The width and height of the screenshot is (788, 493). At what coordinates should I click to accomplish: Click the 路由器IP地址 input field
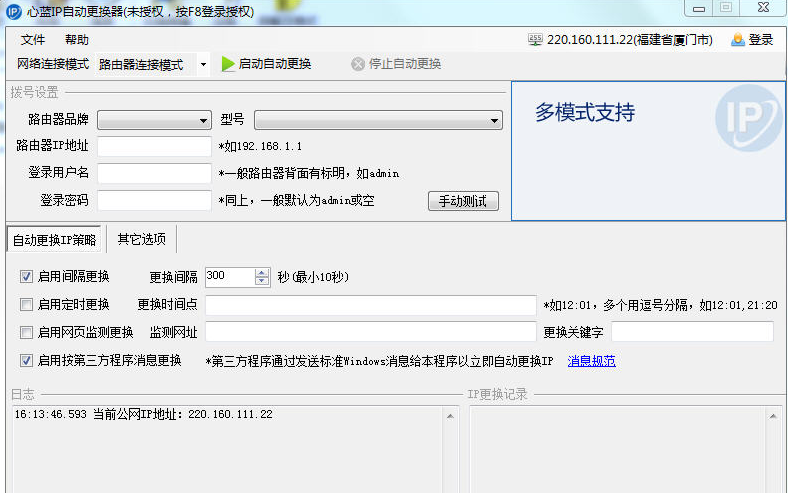[154, 146]
